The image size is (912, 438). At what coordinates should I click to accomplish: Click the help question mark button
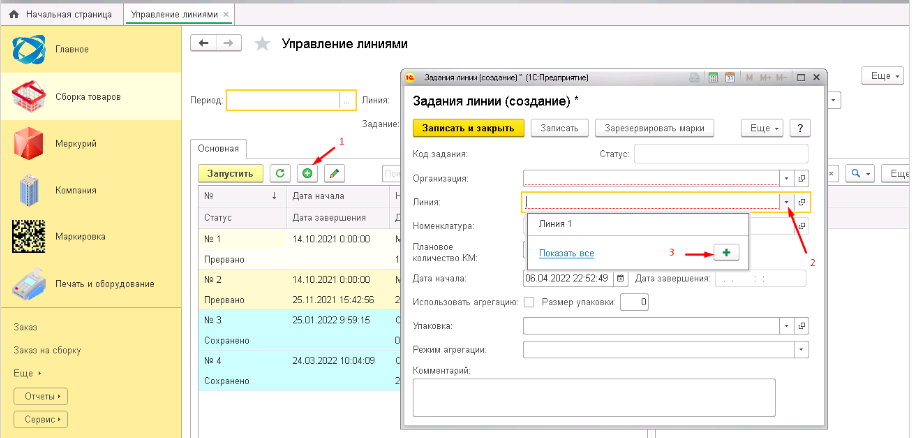click(x=800, y=128)
